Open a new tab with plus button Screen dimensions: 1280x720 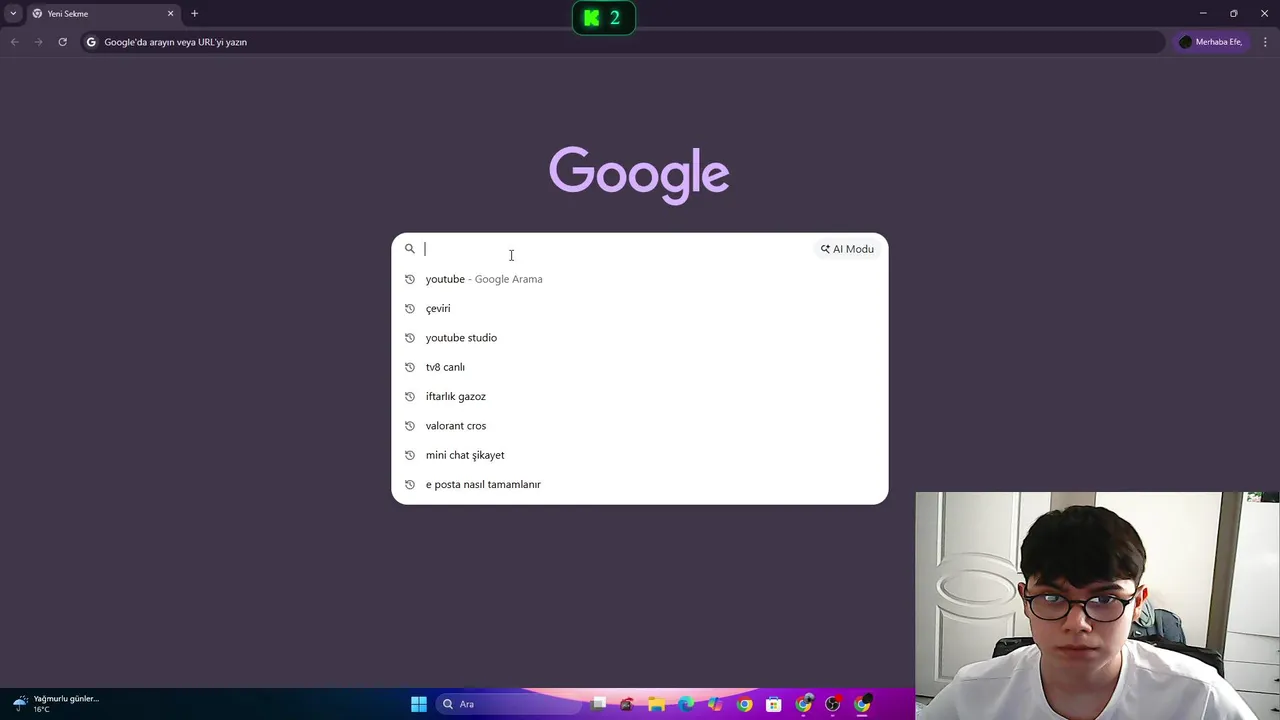pos(194,14)
